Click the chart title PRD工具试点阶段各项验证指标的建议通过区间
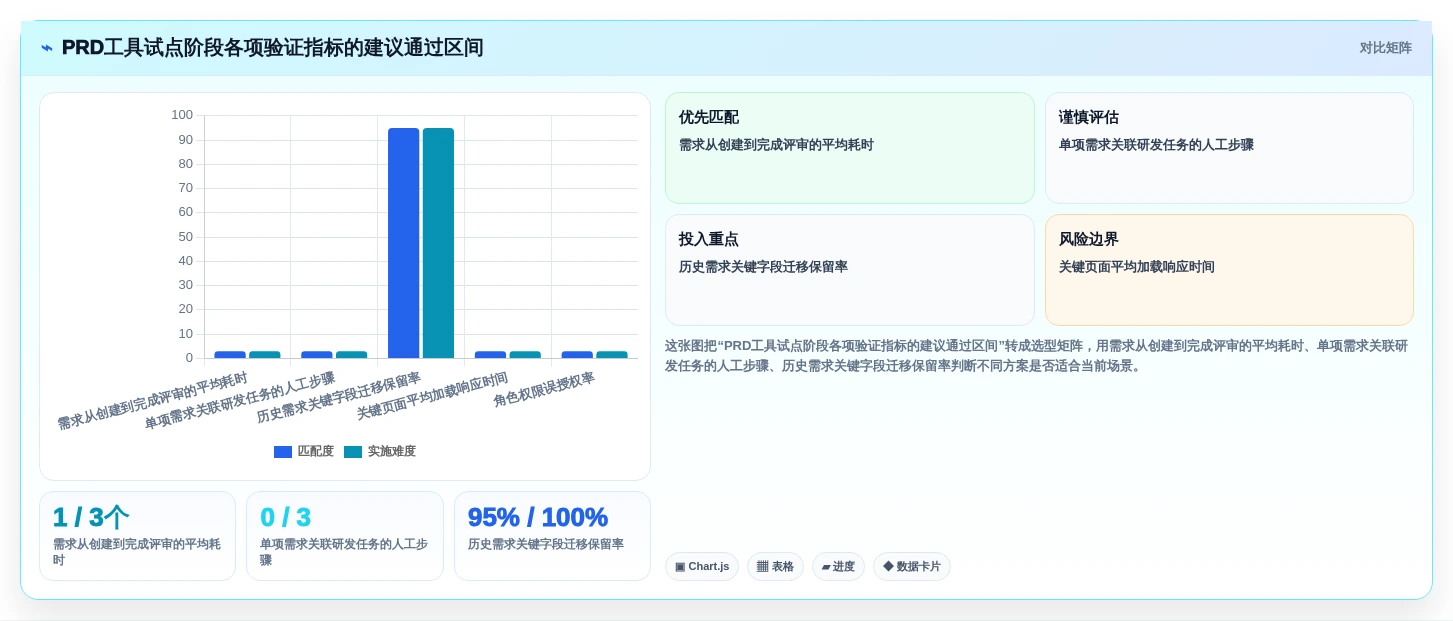 272,48
